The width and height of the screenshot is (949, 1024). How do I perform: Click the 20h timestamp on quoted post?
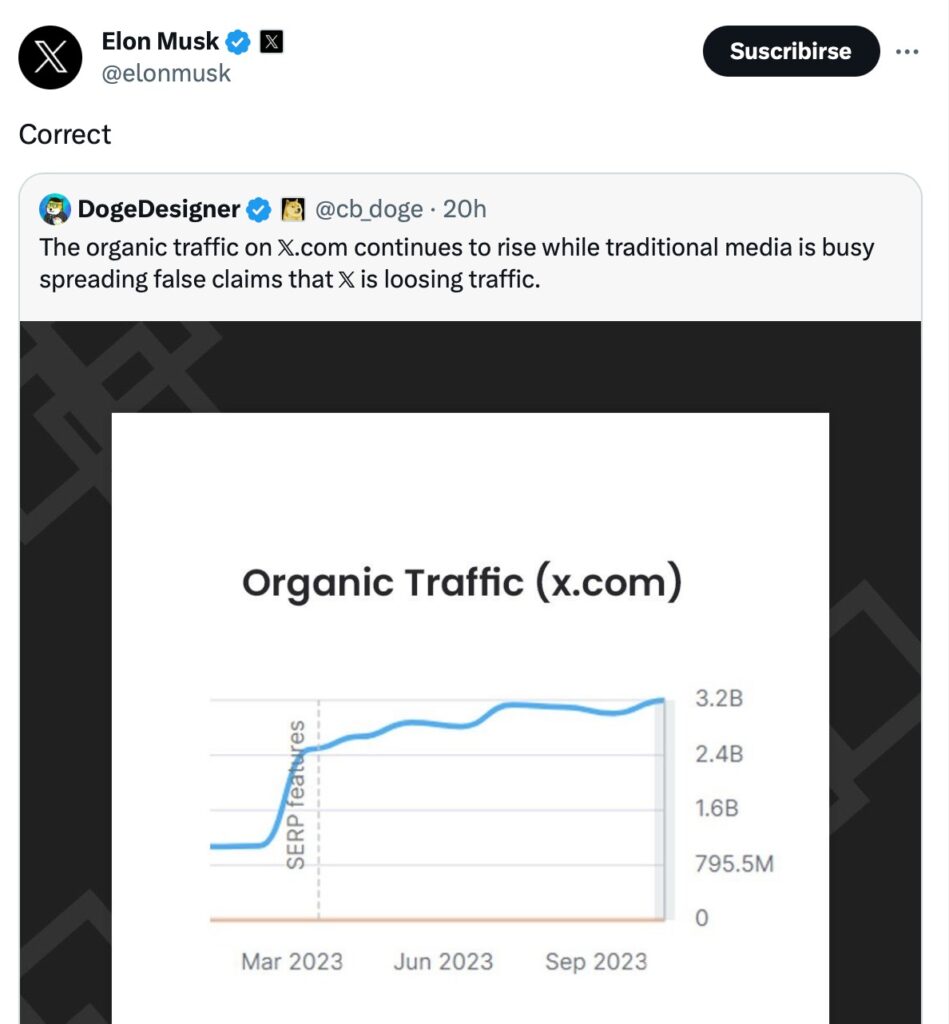(x=464, y=209)
